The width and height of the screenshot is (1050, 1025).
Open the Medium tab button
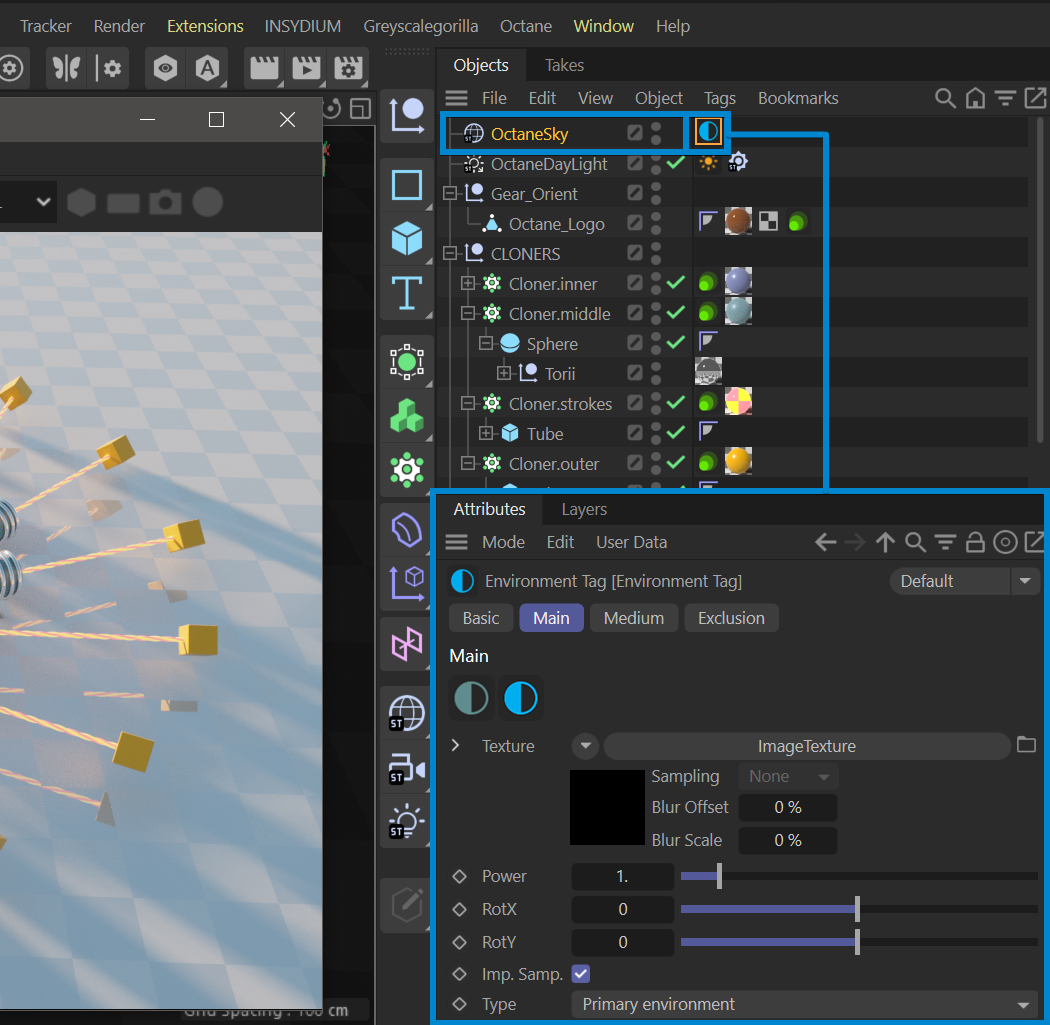click(633, 618)
